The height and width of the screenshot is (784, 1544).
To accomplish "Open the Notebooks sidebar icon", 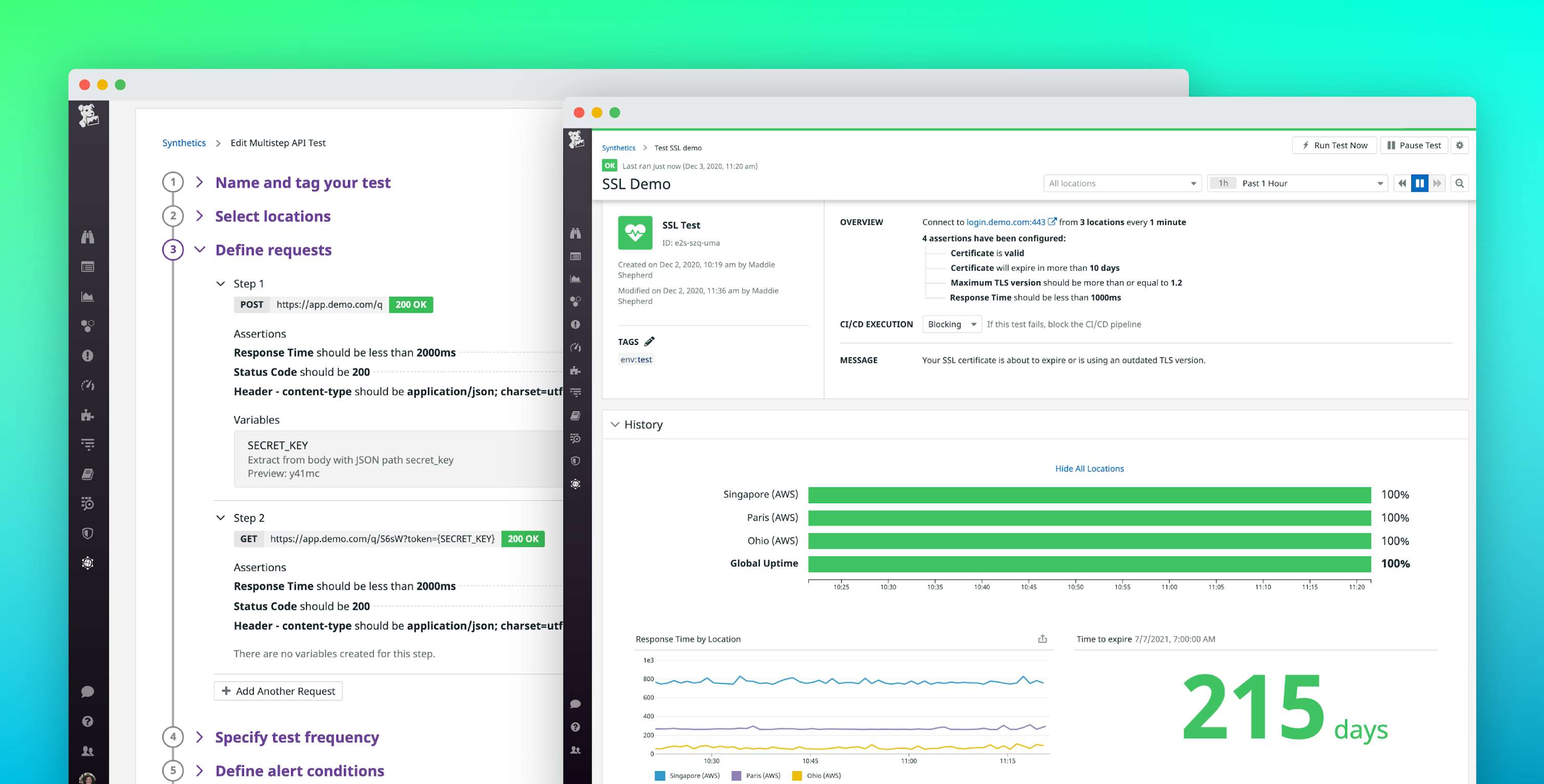I will coord(88,474).
